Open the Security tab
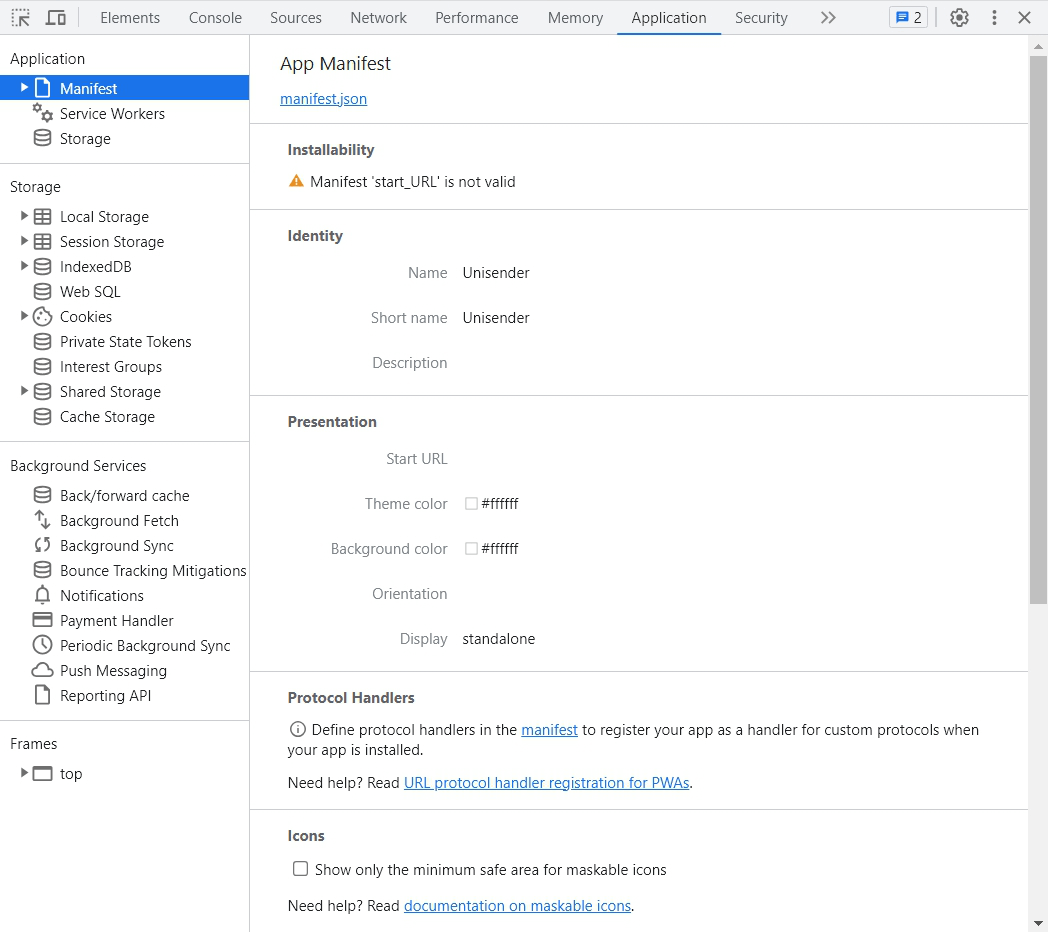1048x932 pixels. [761, 17]
